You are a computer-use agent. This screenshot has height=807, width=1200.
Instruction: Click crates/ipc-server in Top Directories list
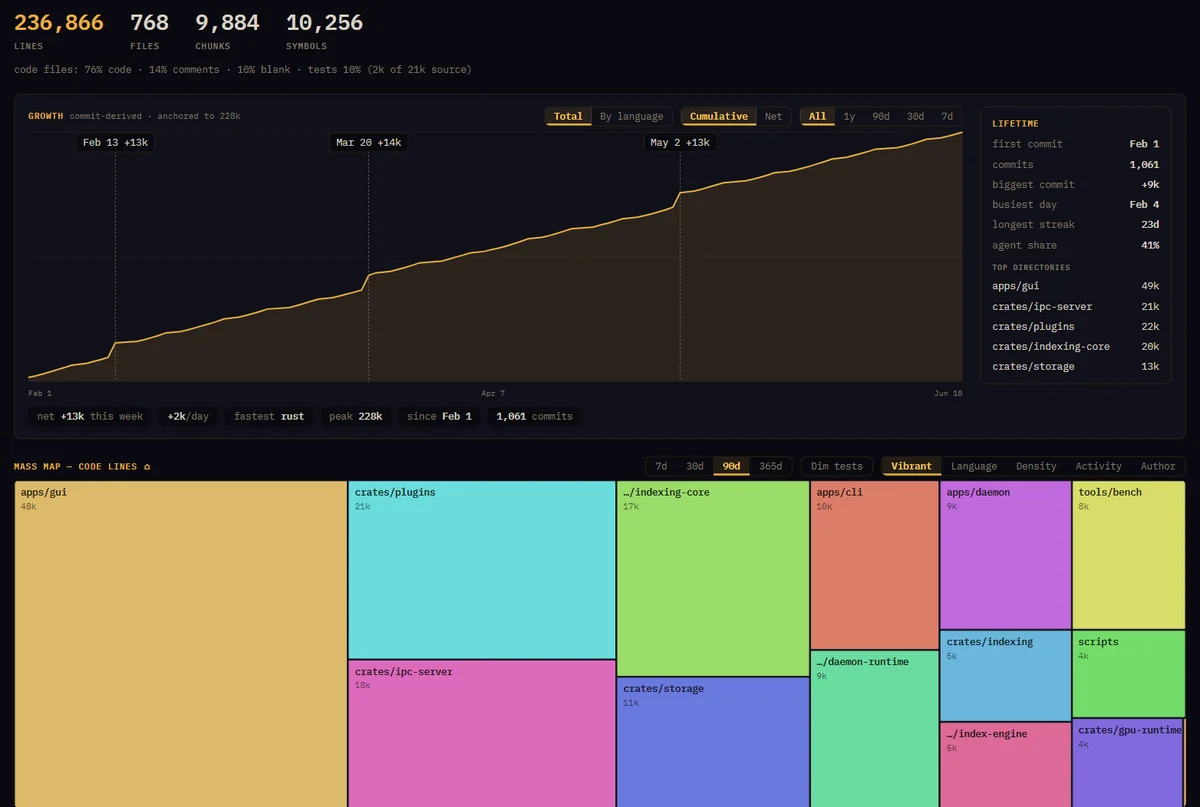point(1076,306)
